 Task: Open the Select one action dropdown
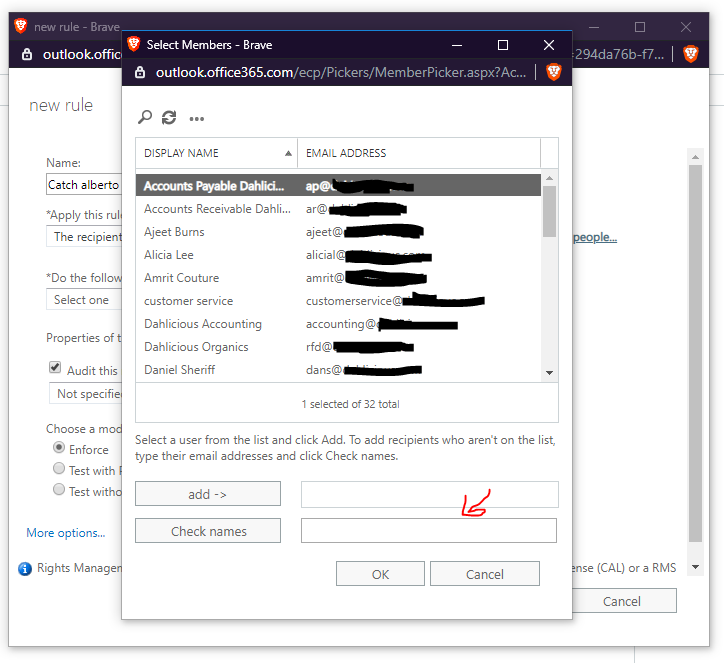point(84,299)
